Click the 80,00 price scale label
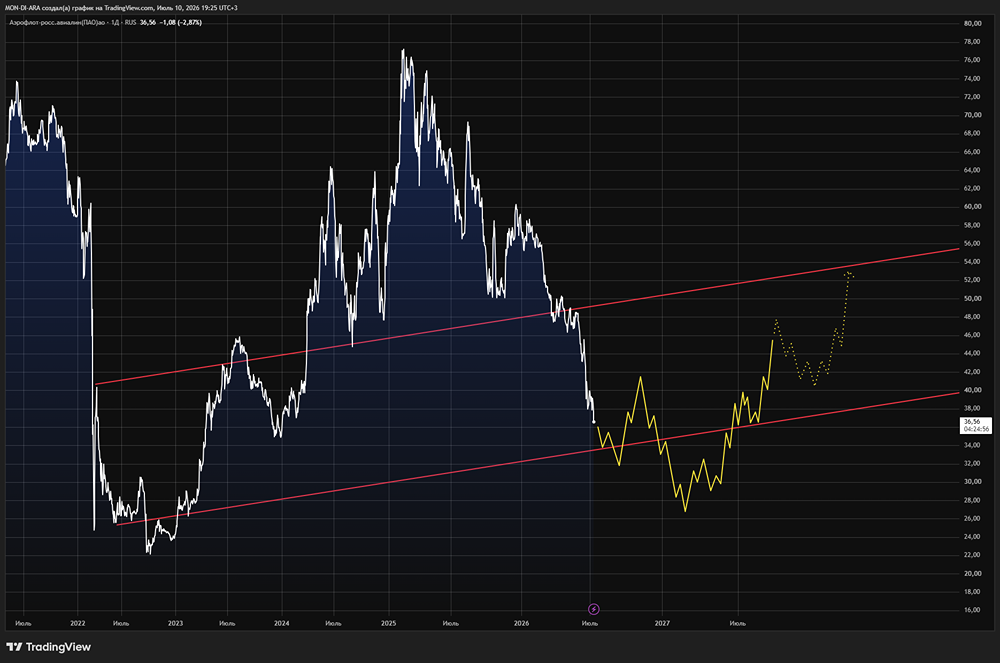The width and height of the screenshot is (1000, 663). pos(973,24)
